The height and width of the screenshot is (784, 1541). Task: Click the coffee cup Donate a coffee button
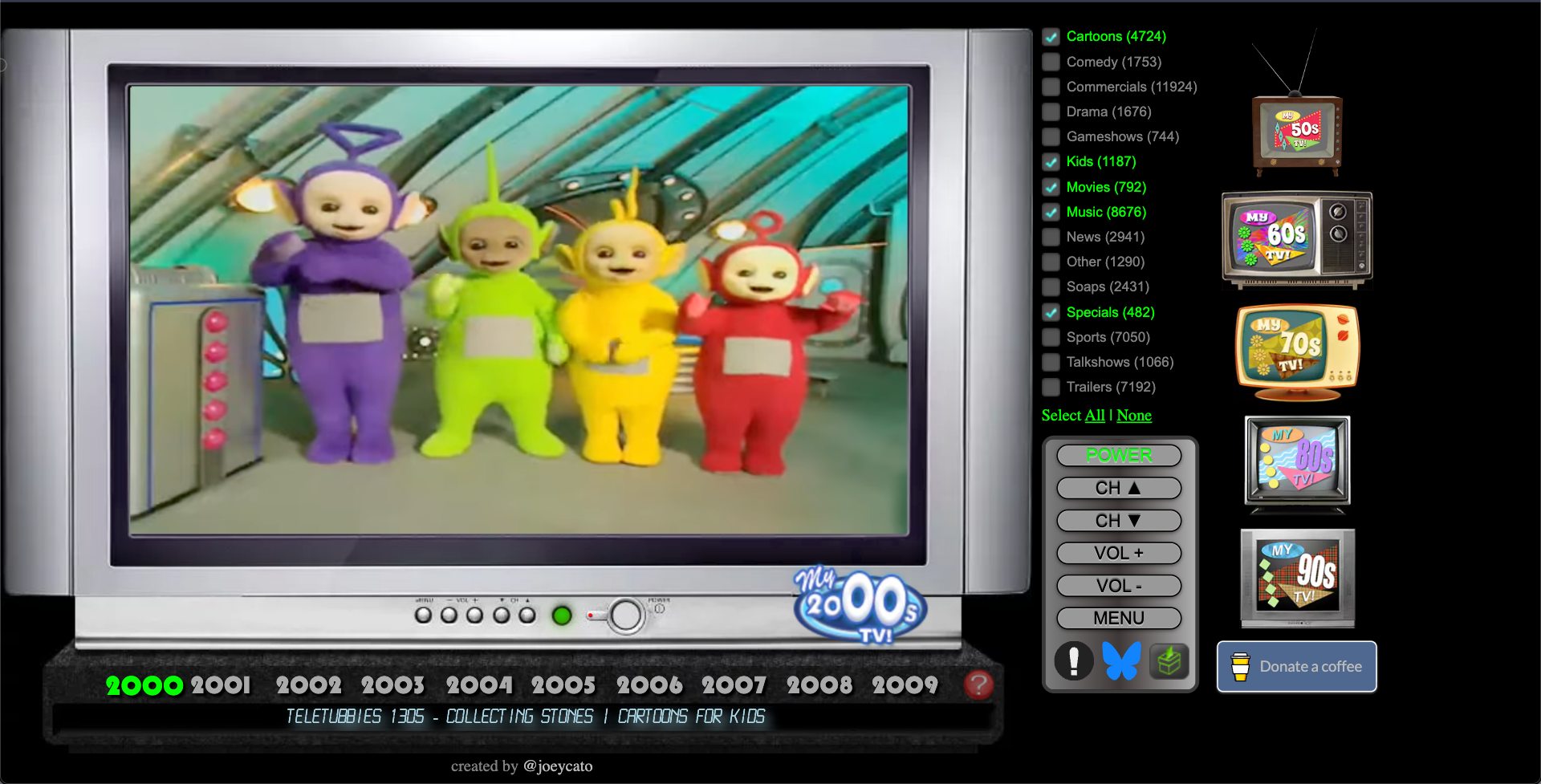pyautogui.click(x=1297, y=666)
